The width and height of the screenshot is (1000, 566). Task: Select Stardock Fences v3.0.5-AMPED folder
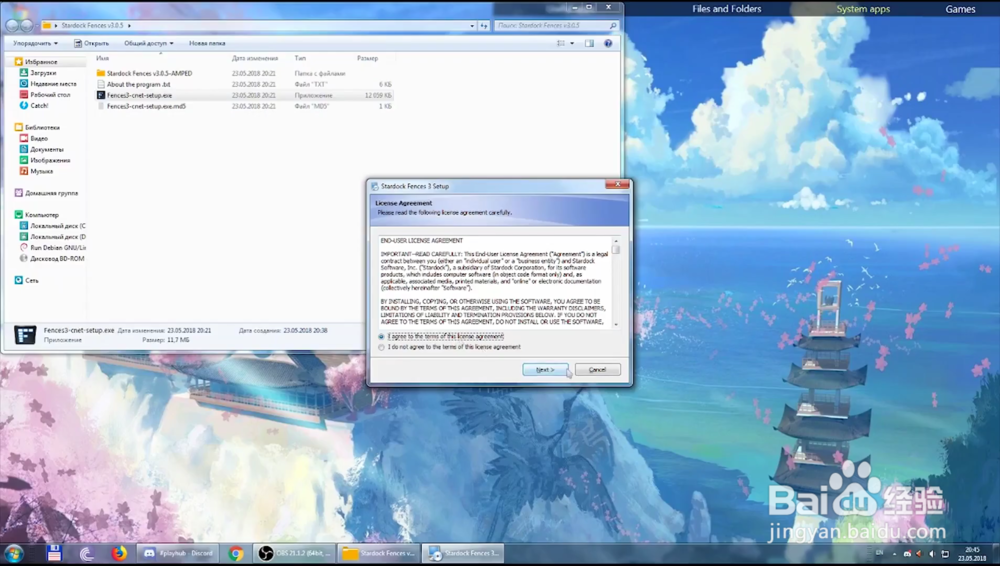pos(149,73)
